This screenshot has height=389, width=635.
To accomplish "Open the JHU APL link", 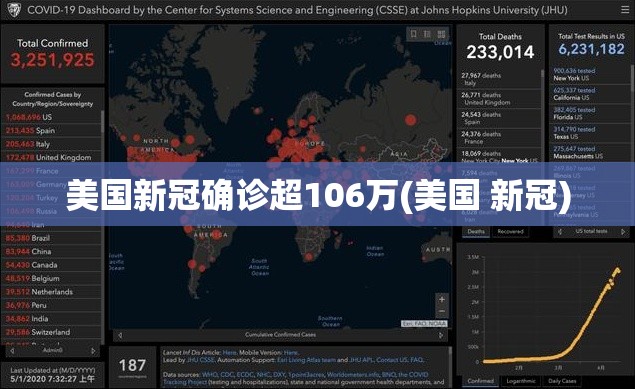I will [x=361, y=360].
